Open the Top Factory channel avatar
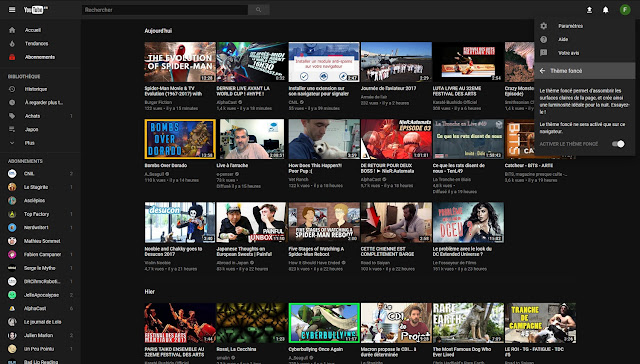640x364 pixels. click(12, 214)
